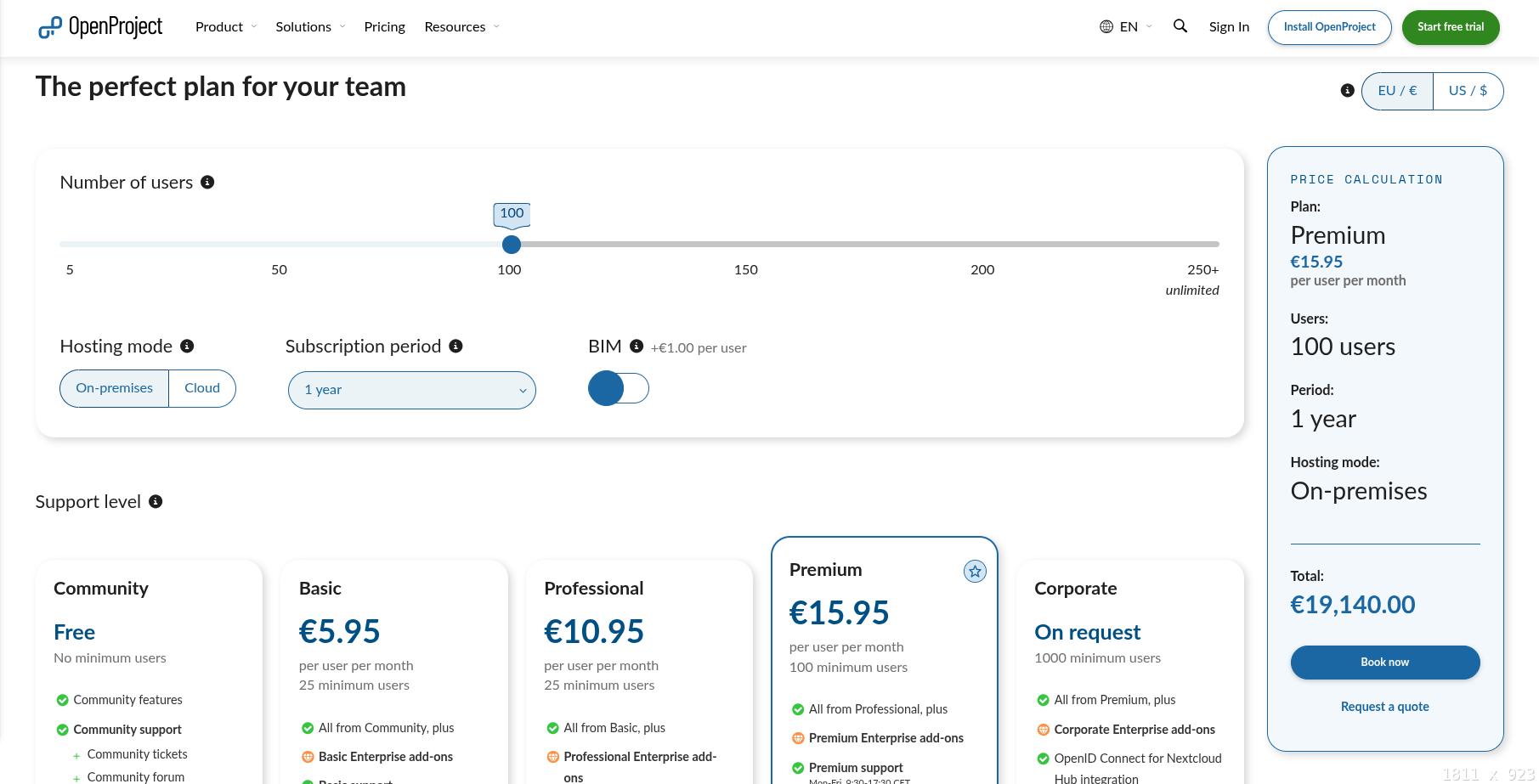Click €10.95 Professional price
1539x784 pixels.
594,632
